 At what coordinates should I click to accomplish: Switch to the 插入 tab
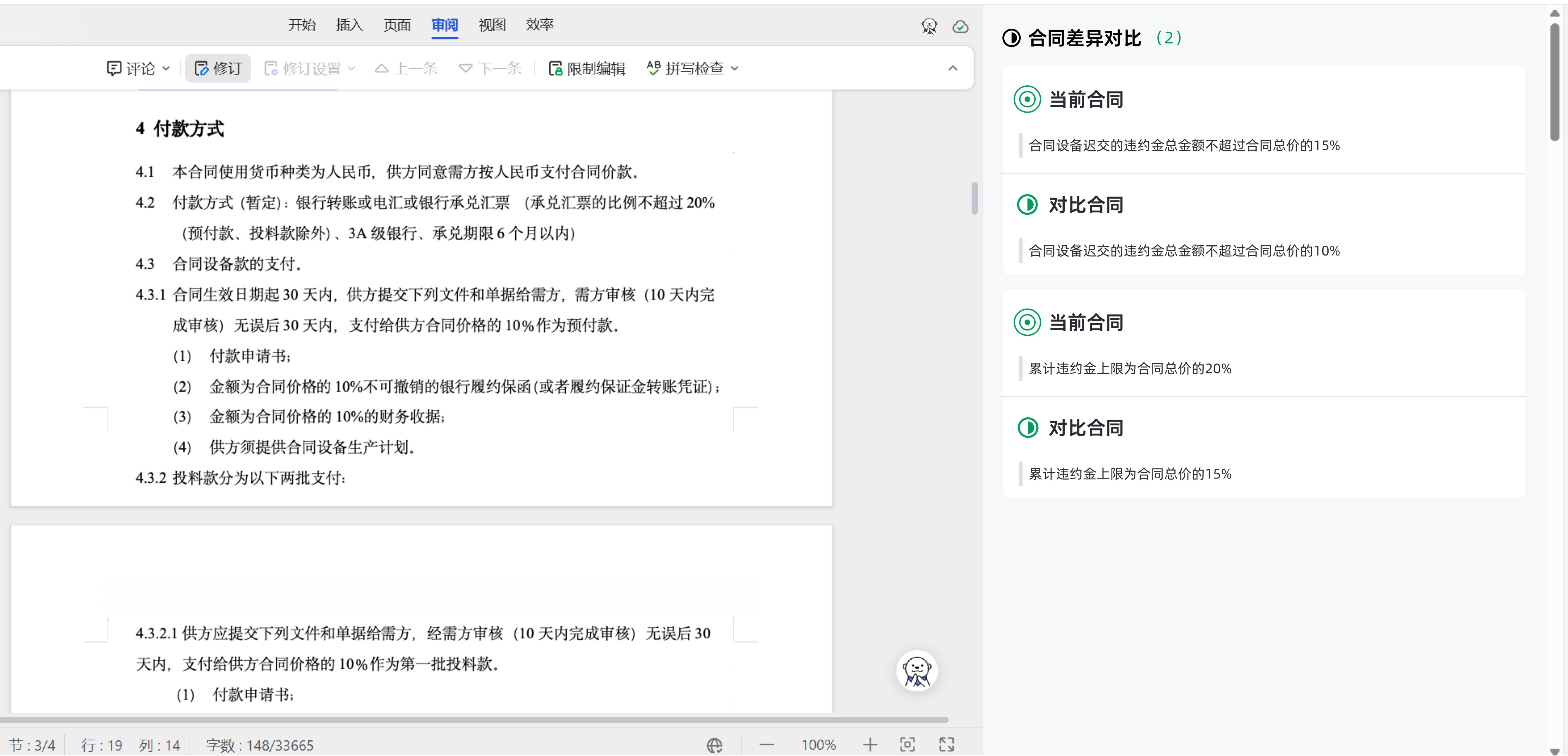tap(349, 25)
